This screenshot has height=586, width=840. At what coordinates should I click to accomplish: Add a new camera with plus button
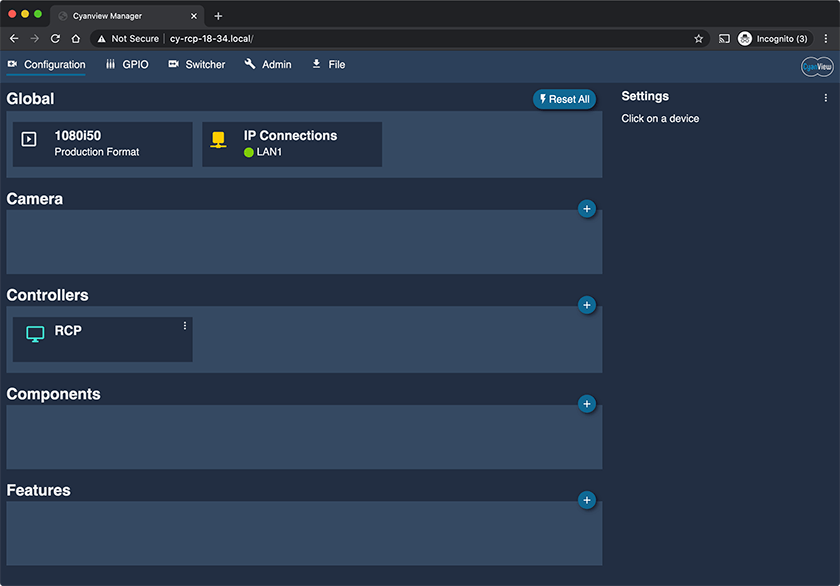587,209
